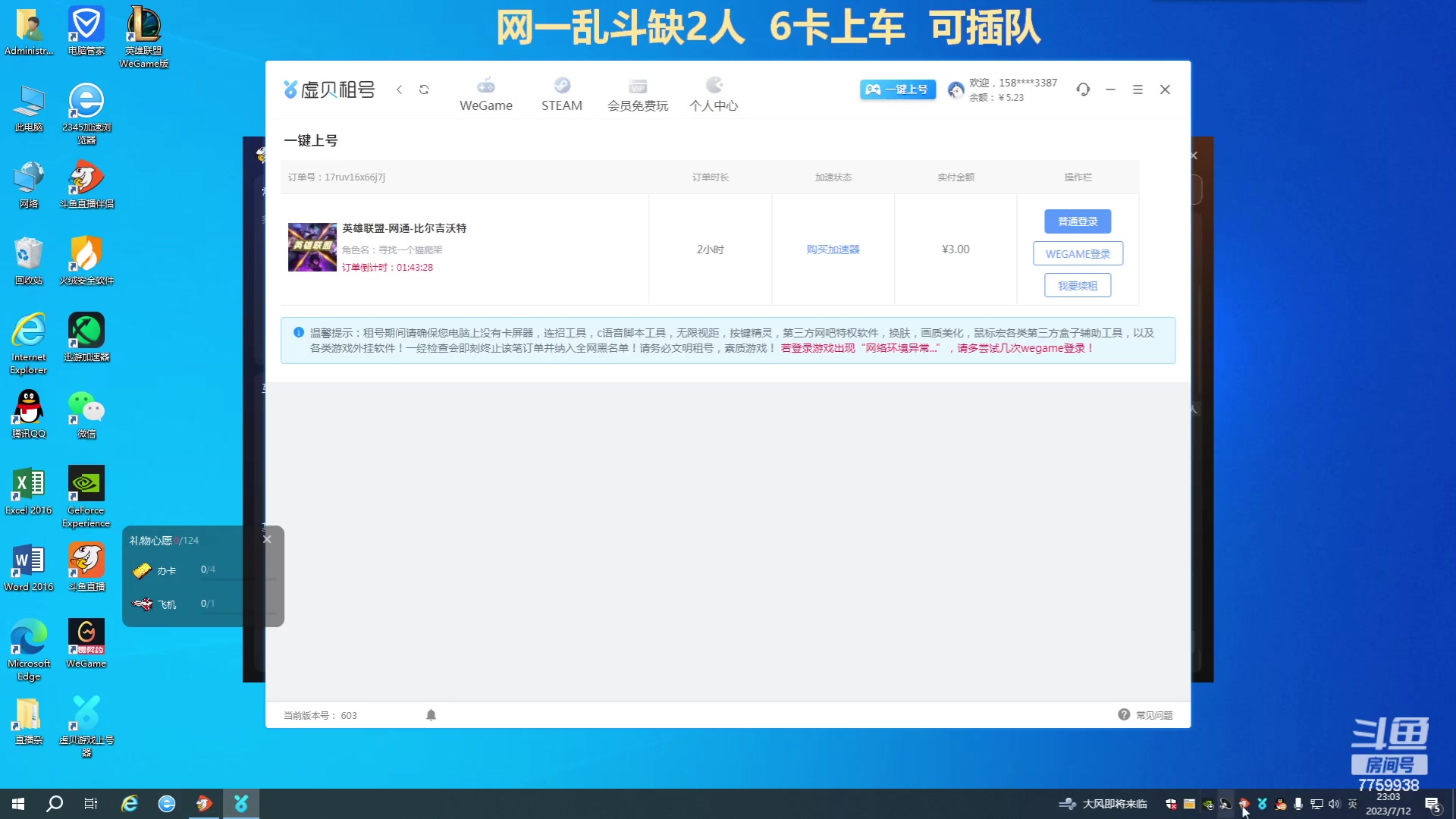Click the back arrow in the app header

coord(400,89)
